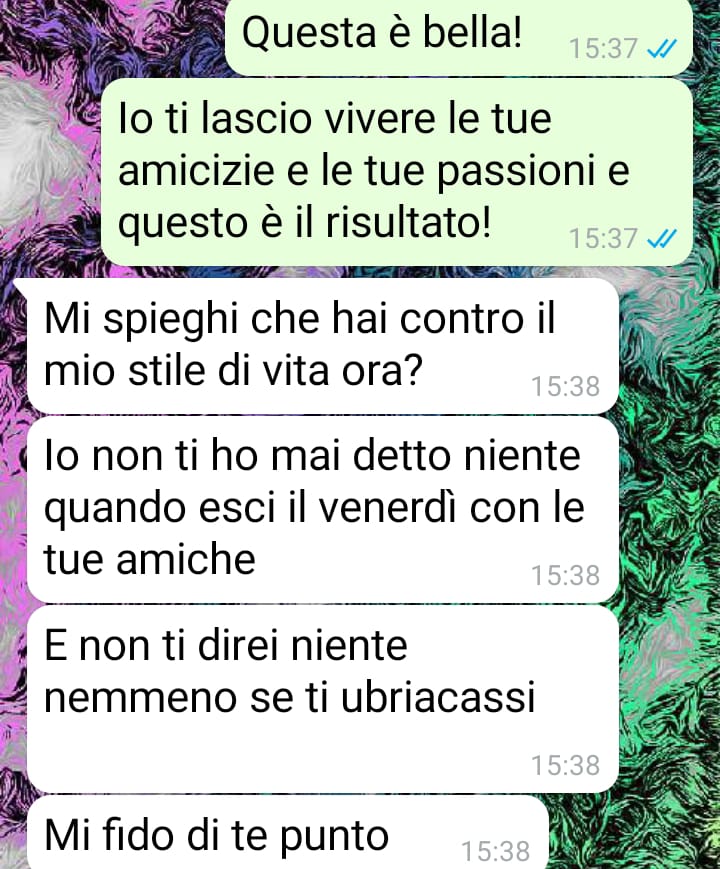
Task: Select the 'Io ti lascio vivere' message
Action: (397, 172)
